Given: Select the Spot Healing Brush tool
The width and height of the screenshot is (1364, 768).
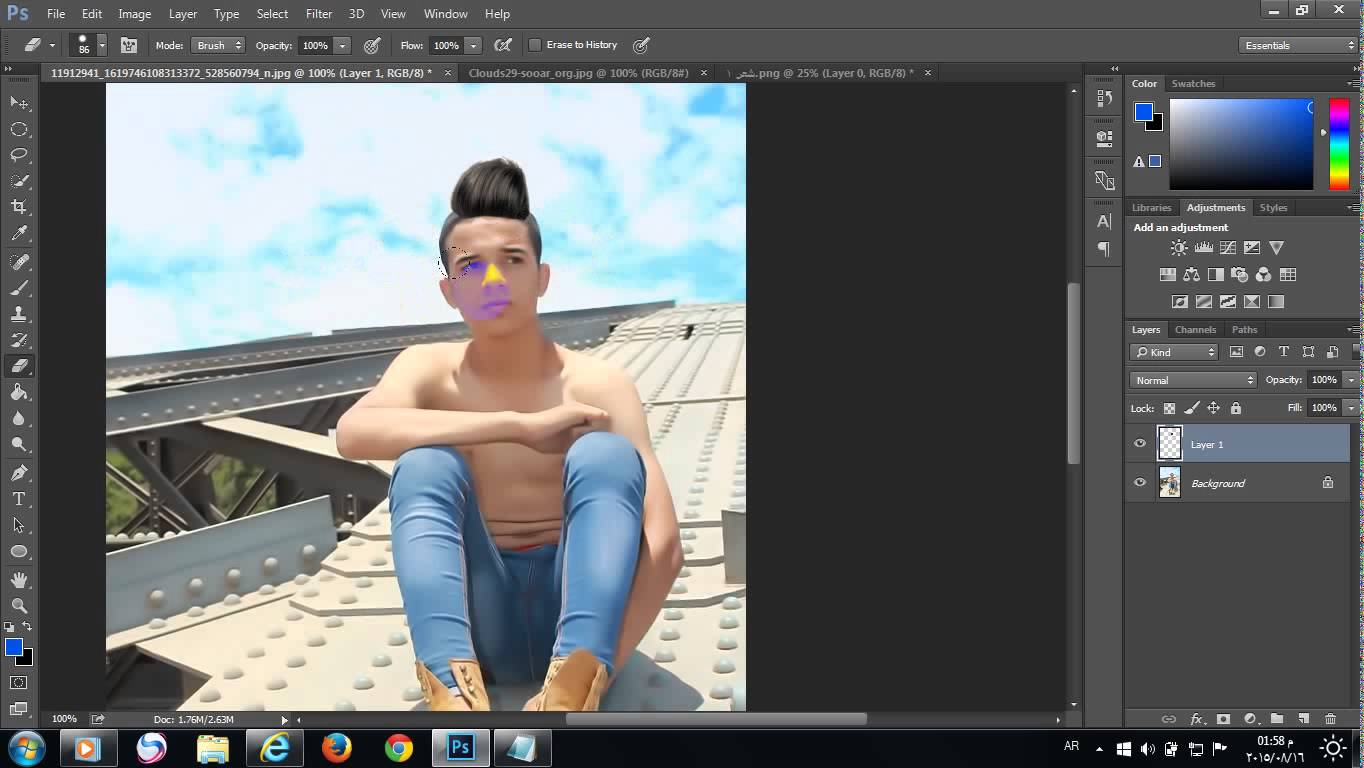Looking at the screenshot, I should (19, 261).
